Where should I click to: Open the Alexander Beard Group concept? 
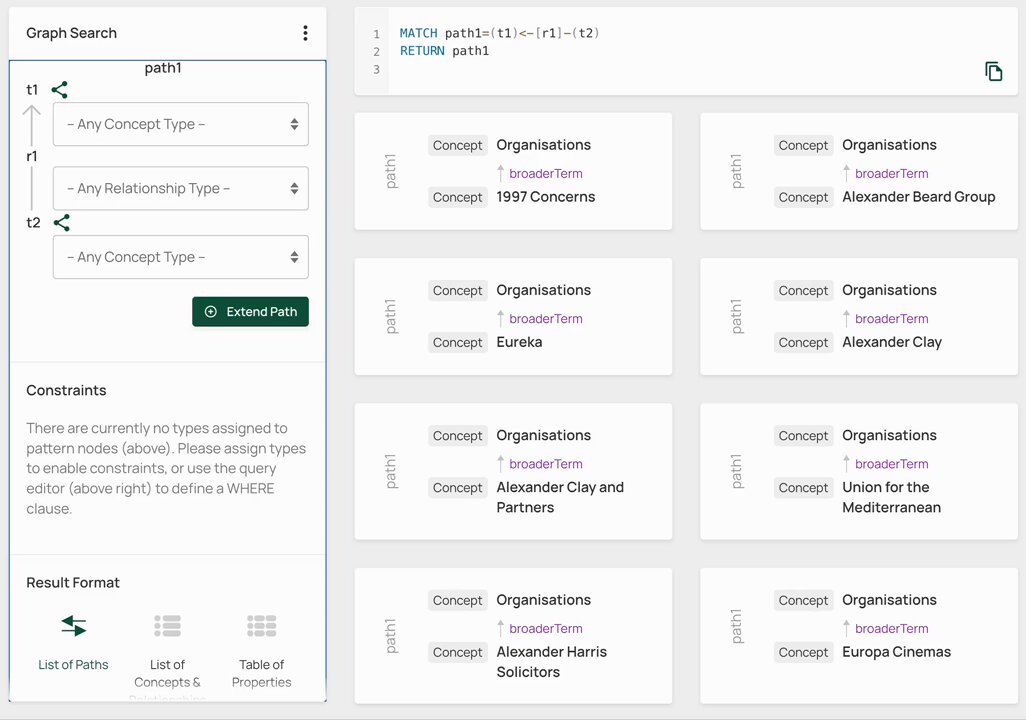point(919,196)
